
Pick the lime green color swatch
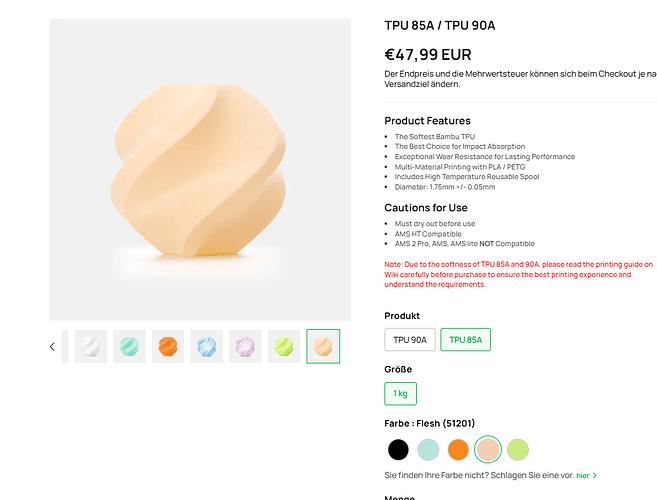click(518, 450)
